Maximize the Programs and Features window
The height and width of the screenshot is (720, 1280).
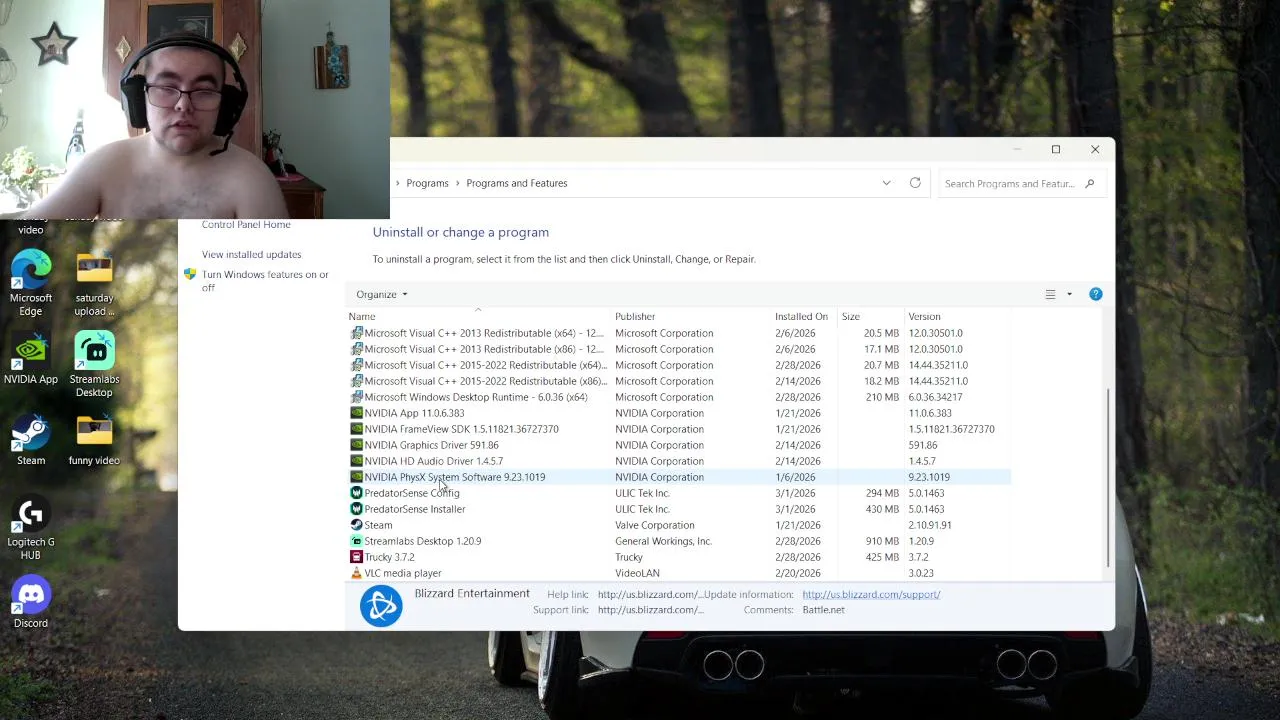tap(1055, 149)
